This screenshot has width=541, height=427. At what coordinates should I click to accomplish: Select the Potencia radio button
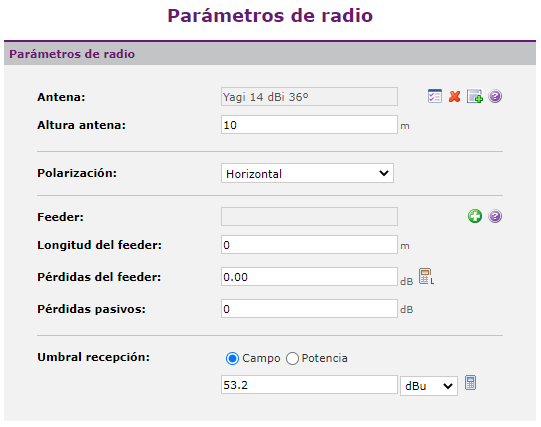pyautogui.click(x=292, y=358)
